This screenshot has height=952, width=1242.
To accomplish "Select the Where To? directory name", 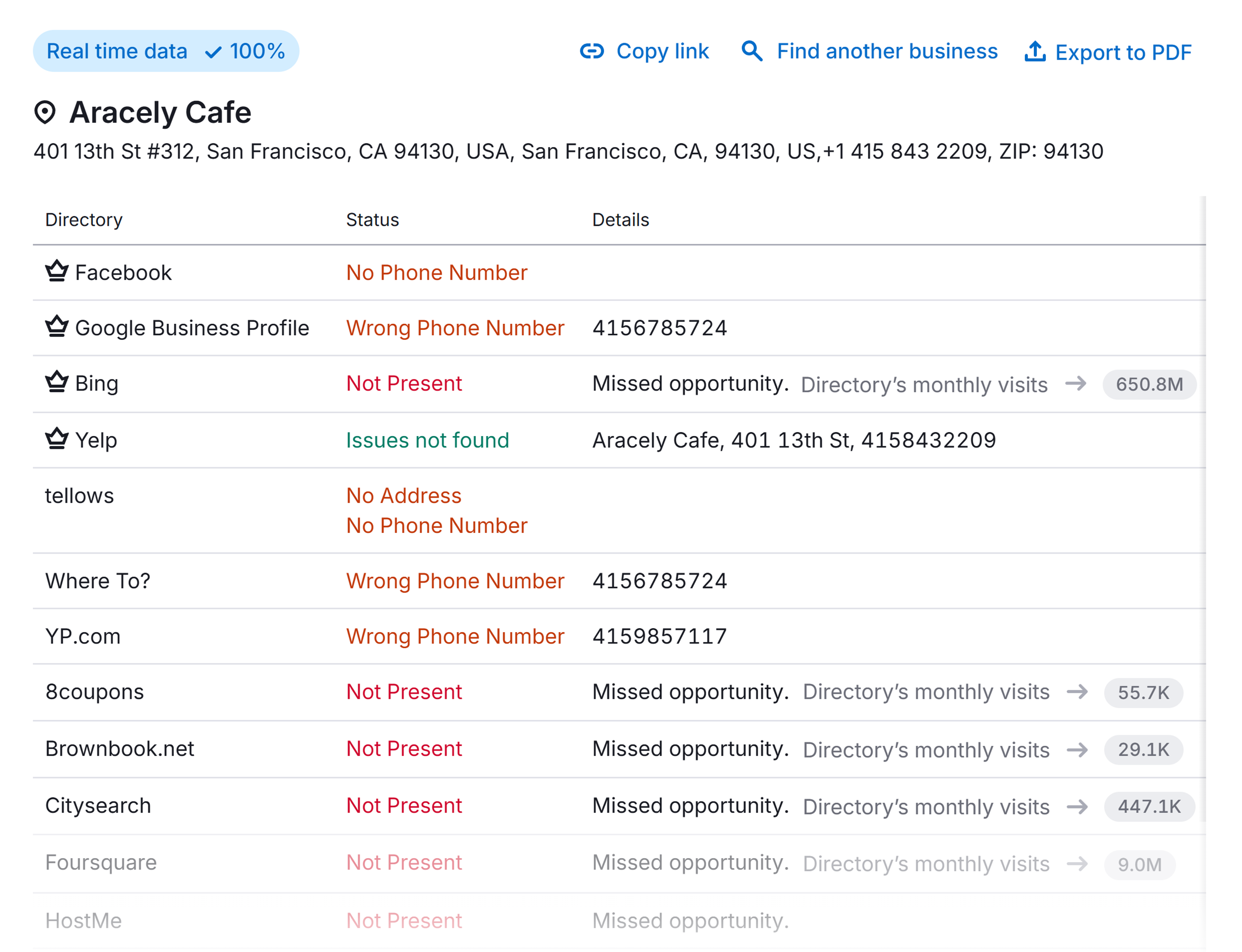I will click(97, 581).
